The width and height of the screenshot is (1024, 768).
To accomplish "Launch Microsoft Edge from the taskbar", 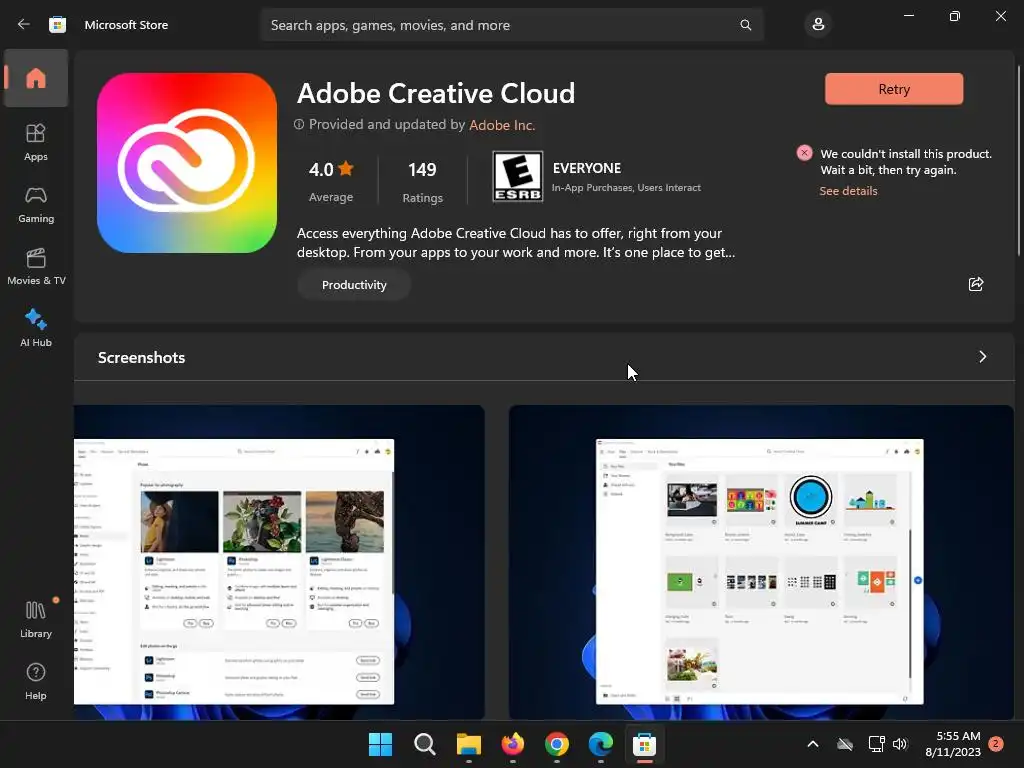I will [600, 744].
